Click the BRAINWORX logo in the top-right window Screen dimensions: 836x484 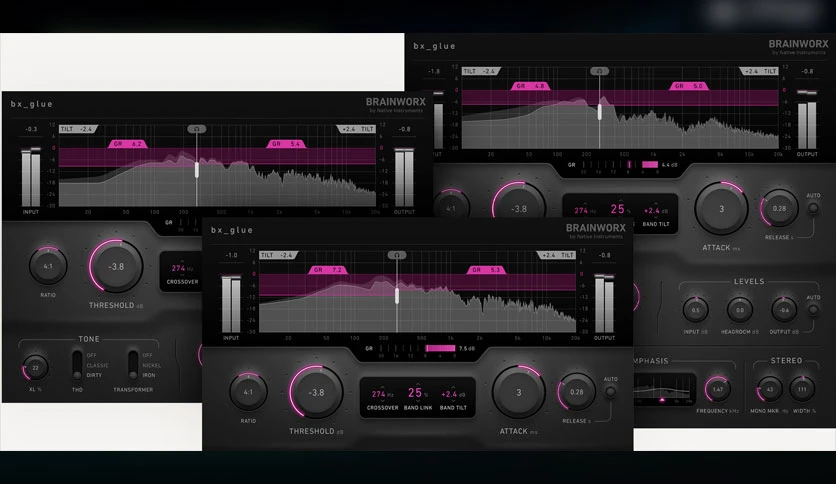(798, 44)
